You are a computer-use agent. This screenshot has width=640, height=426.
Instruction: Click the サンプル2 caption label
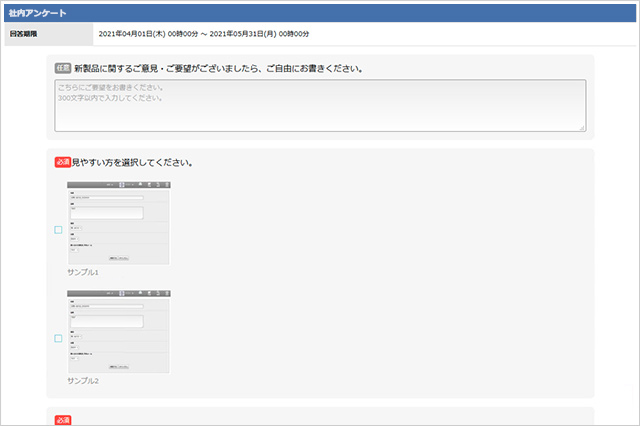[83, 381]
